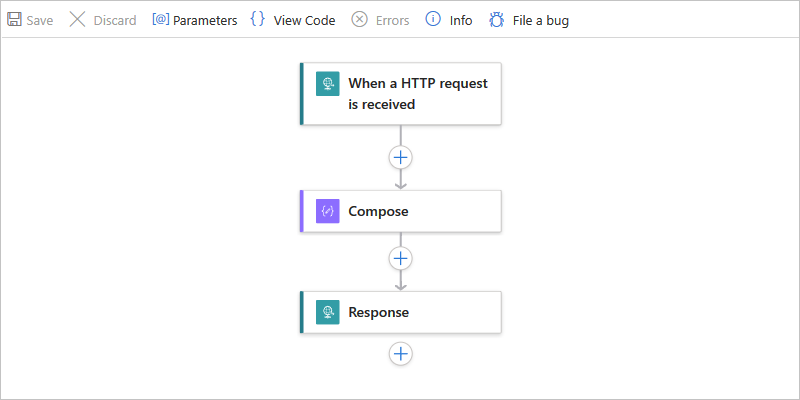Screen dimensions: 800x400
Task: Click the View Code braces icon
Action: point(257,20)
